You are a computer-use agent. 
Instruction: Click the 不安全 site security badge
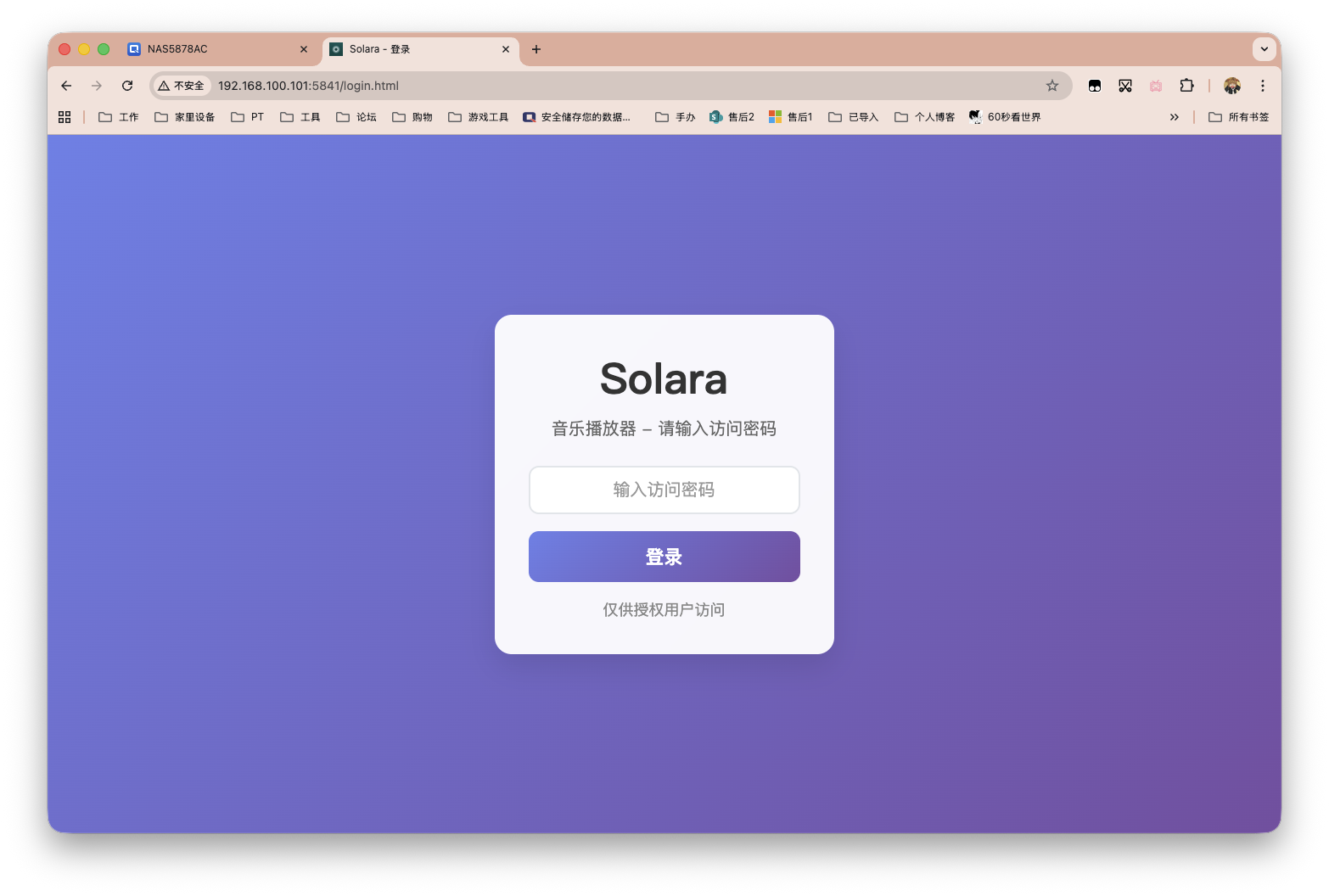click(181, 86)
